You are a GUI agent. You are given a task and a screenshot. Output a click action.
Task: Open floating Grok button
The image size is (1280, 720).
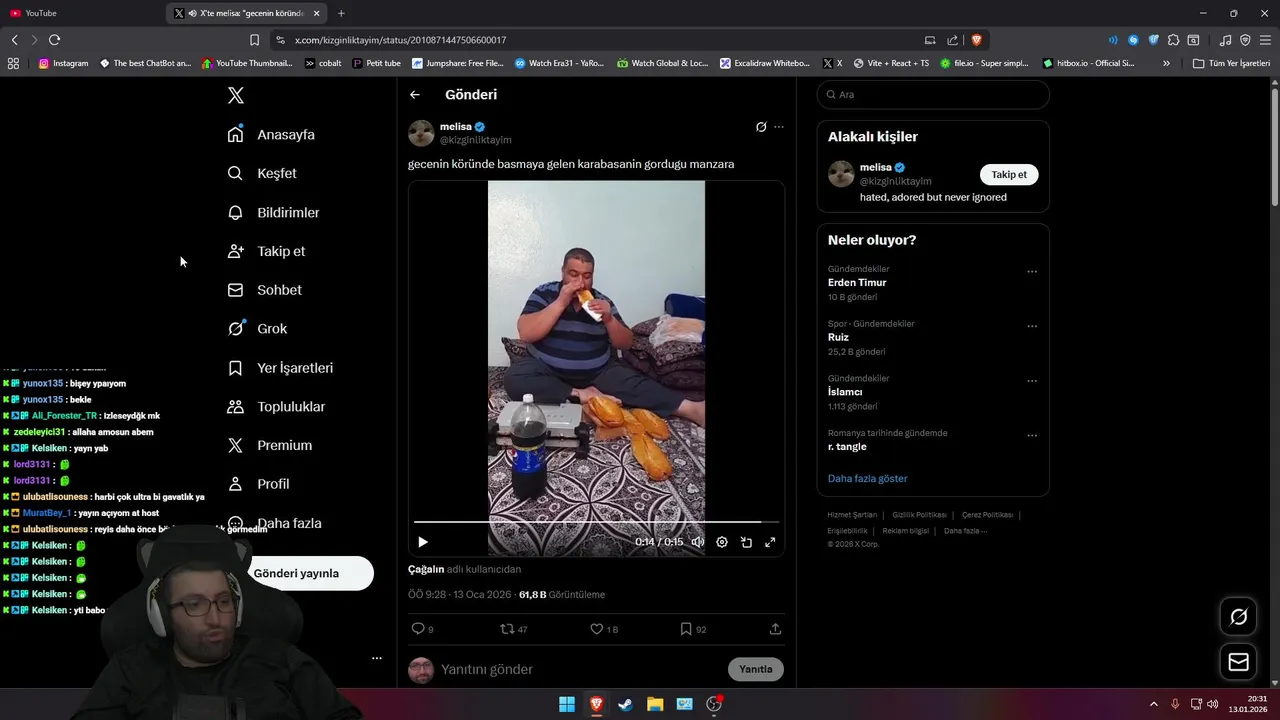(1238, 617)
